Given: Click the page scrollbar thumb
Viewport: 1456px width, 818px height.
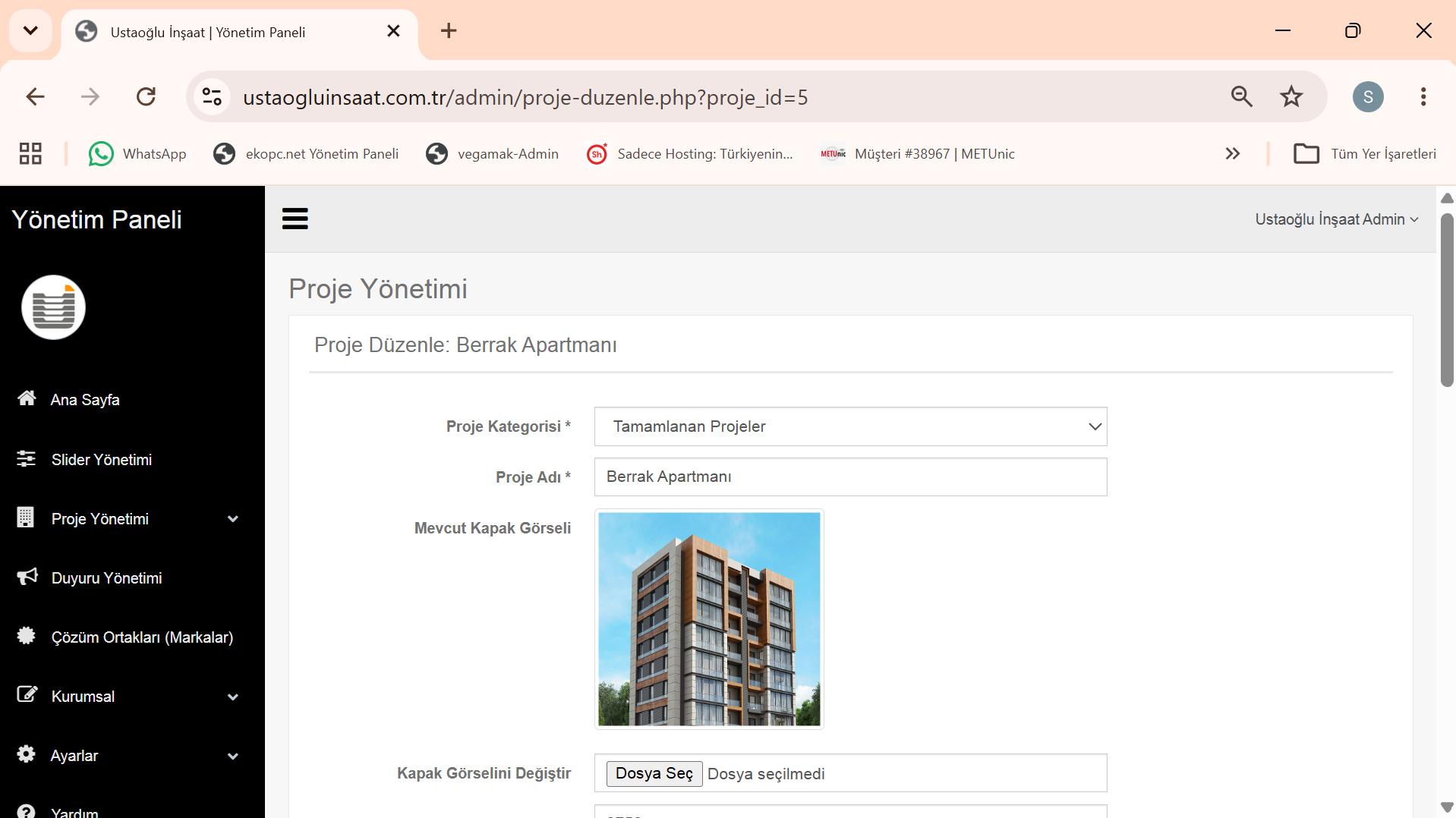Looking at the screenshot, I should (x=1447, y=300).
